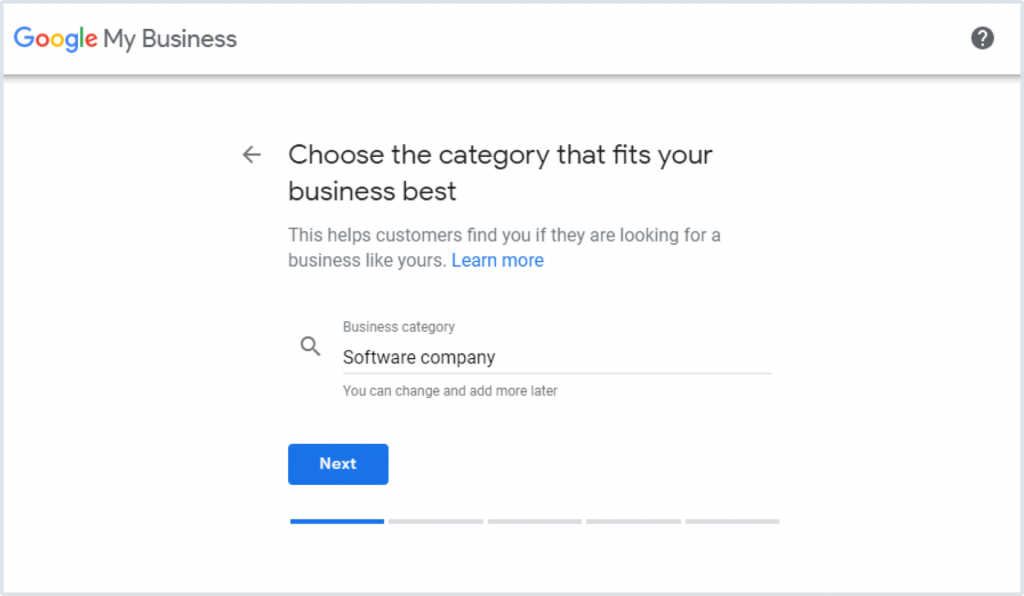1024x596 pixels.
Task: Open the Learn more link
Action: (x=497, y=260)
